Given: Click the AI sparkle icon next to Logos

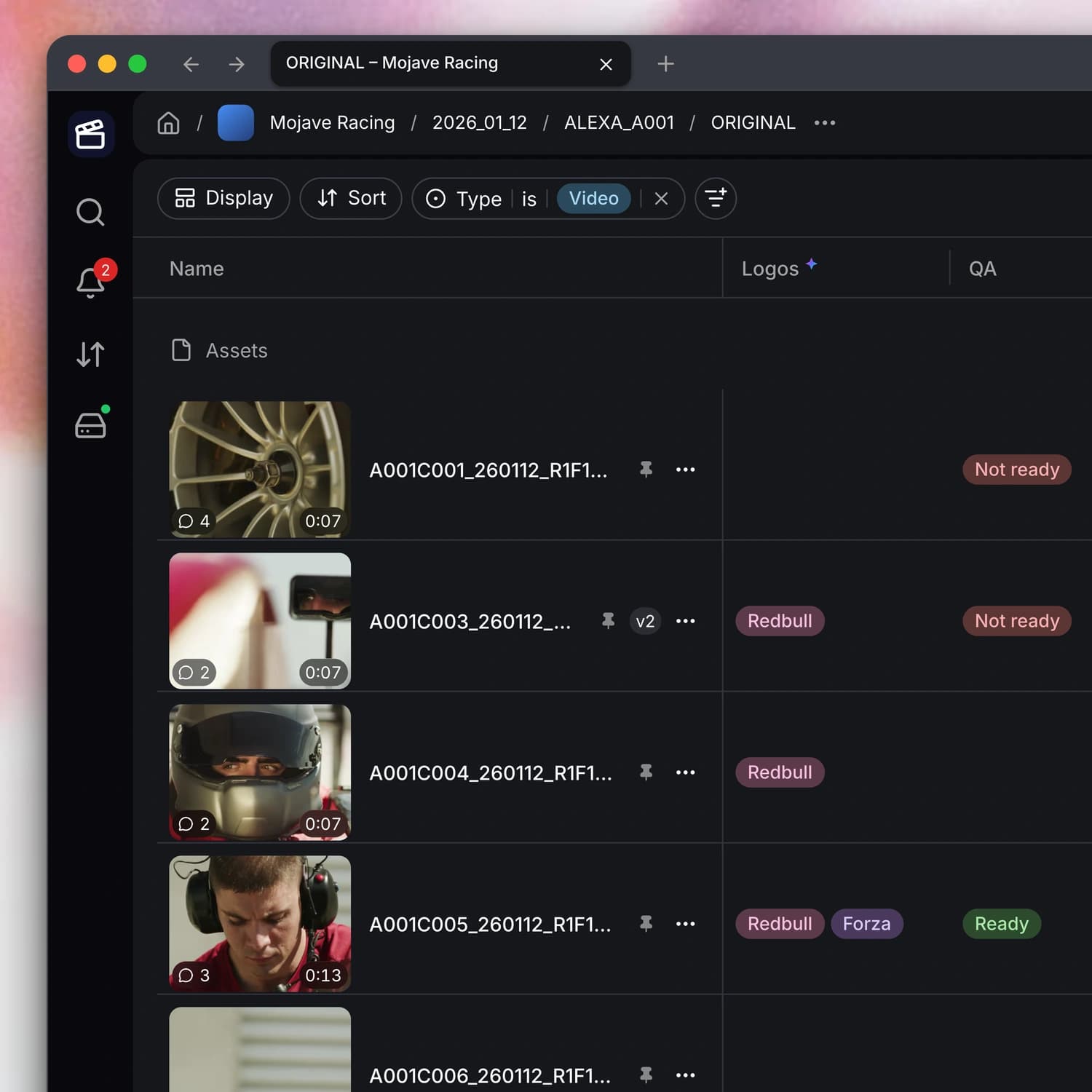Looking at the screenshot, I should [812, 264].
